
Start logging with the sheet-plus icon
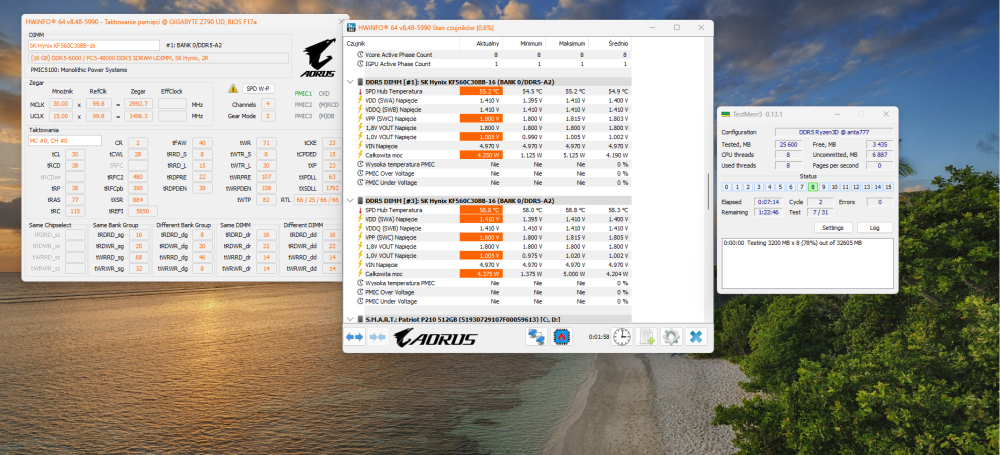pyautogui.click(x=647, y=336)
